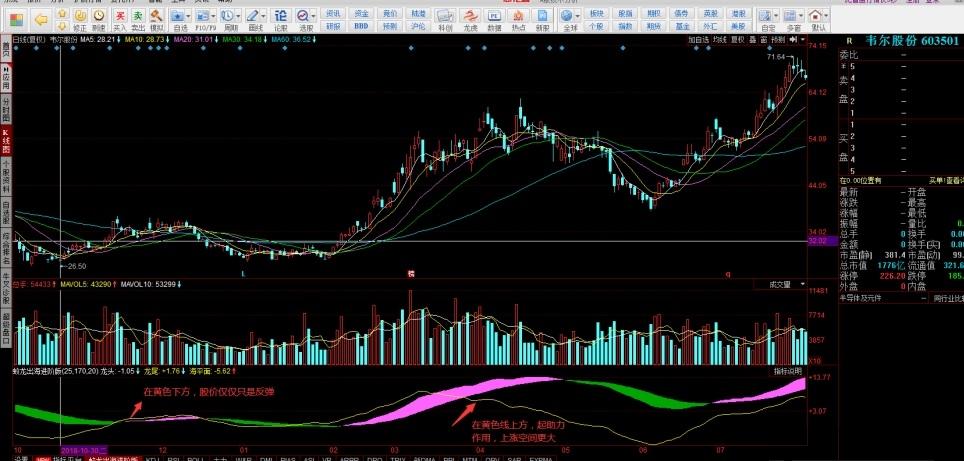Image resolution: width=964 pixels, height=461 pixels.
Task: Open the 多窗 multi-window icon
Action: 789,16
